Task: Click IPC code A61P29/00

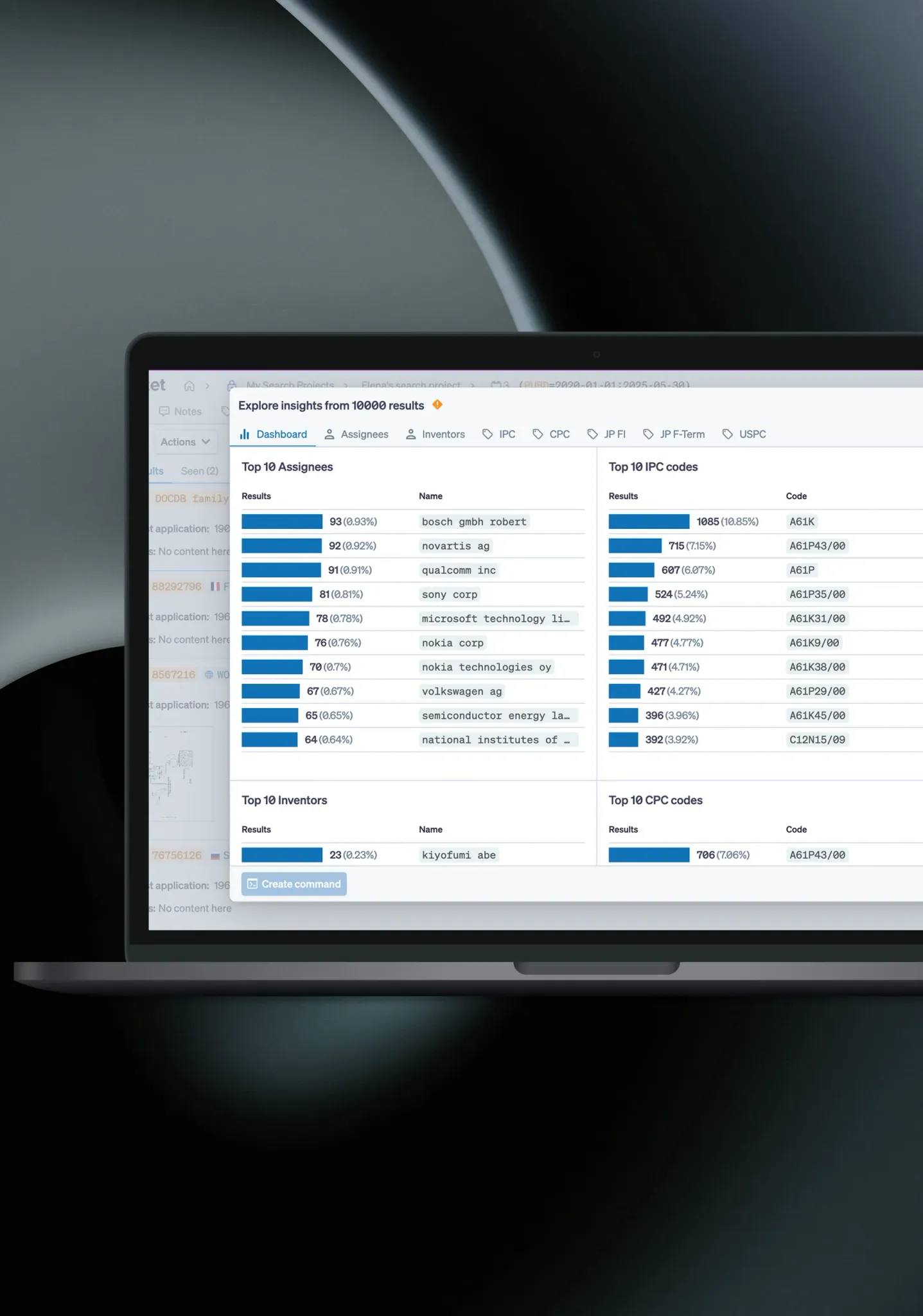Action: tap(817, 691)
